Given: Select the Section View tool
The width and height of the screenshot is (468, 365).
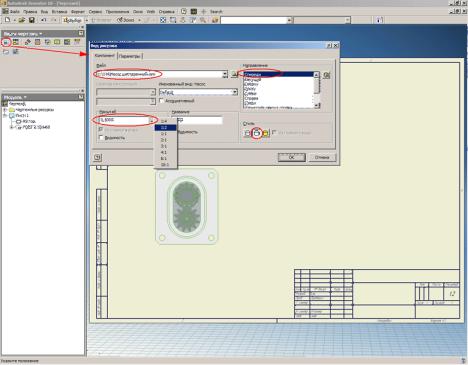Looking at the screenshot, I should click(37, 42).
